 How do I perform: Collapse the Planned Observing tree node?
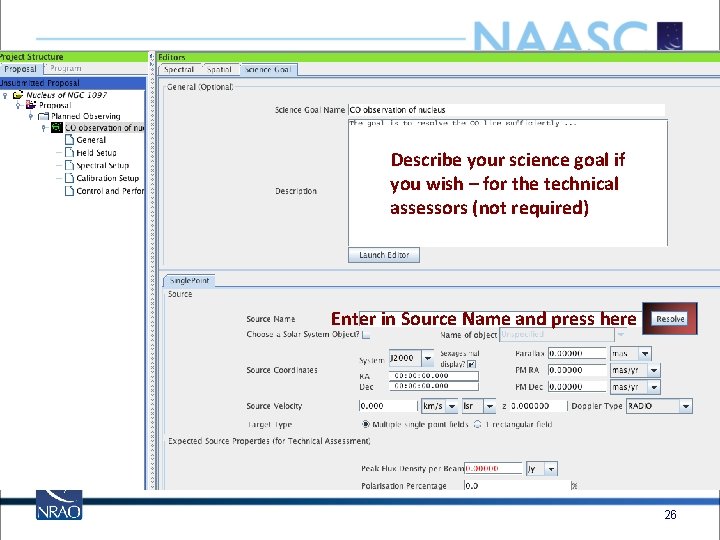(x=31, y=116)
